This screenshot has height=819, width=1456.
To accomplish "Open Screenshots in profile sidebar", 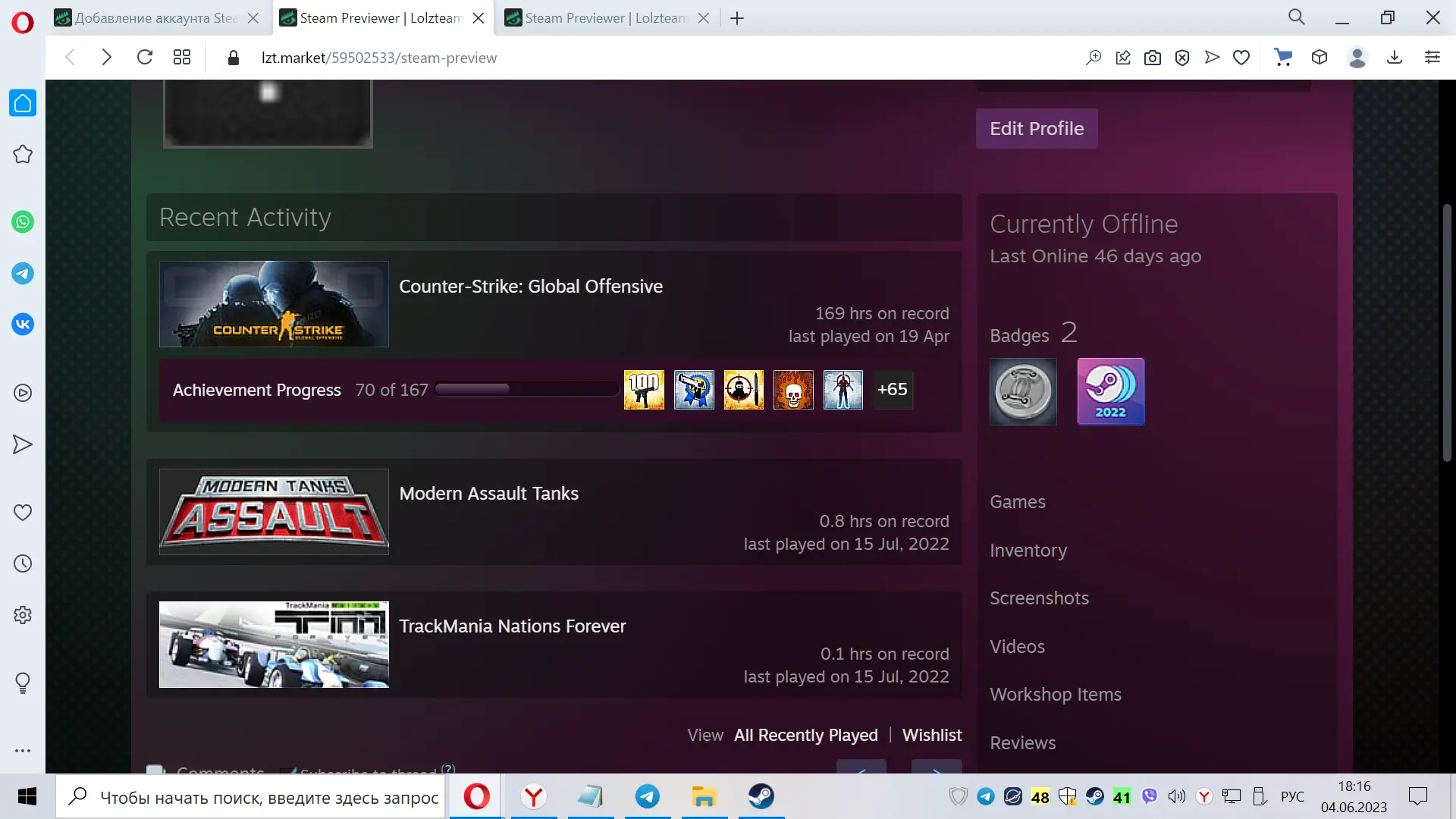I will pyautogui.click(x=1040, y=598).
